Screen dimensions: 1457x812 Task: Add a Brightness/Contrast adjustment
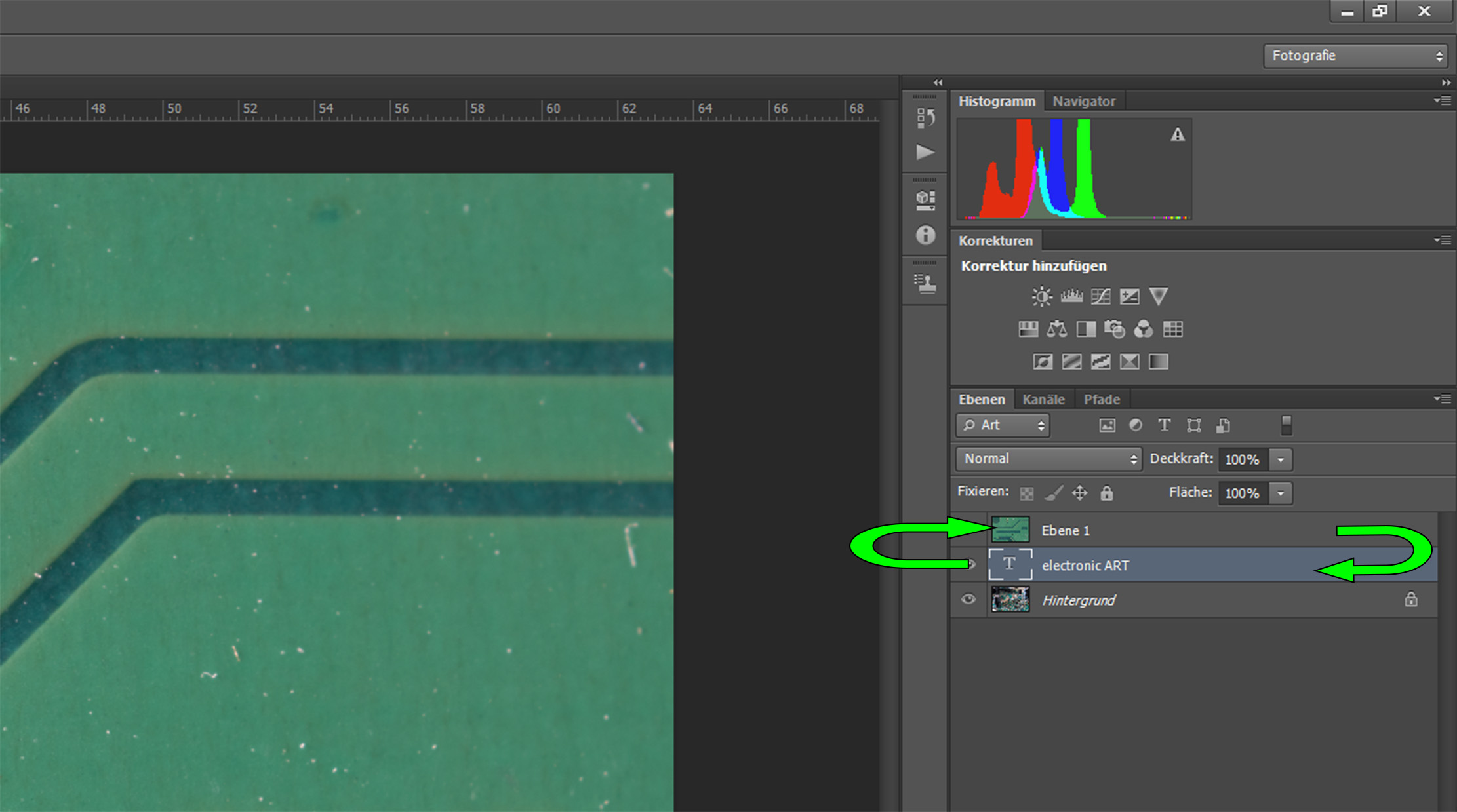tap(1041, 297)
